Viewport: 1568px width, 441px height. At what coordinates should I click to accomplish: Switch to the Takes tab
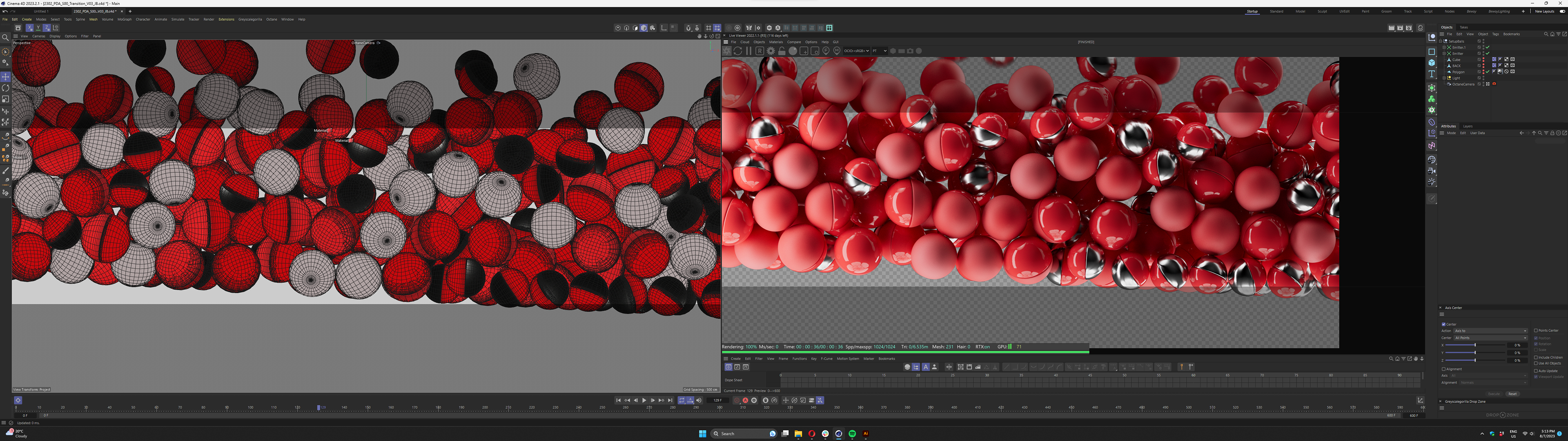pyautogui.click(x=1463, y=27)
